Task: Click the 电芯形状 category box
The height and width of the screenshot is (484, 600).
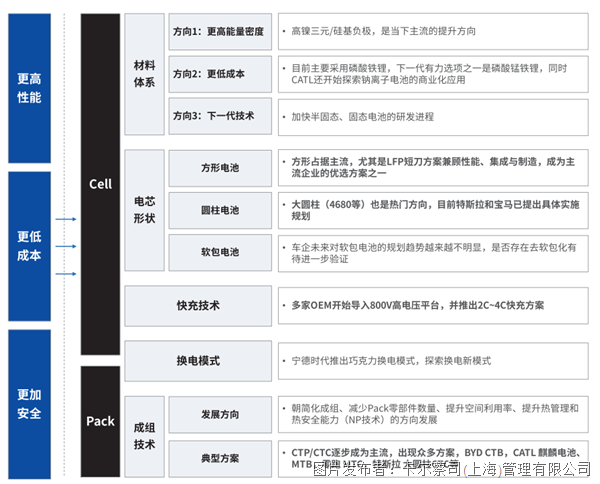Action: pos(144,210)
